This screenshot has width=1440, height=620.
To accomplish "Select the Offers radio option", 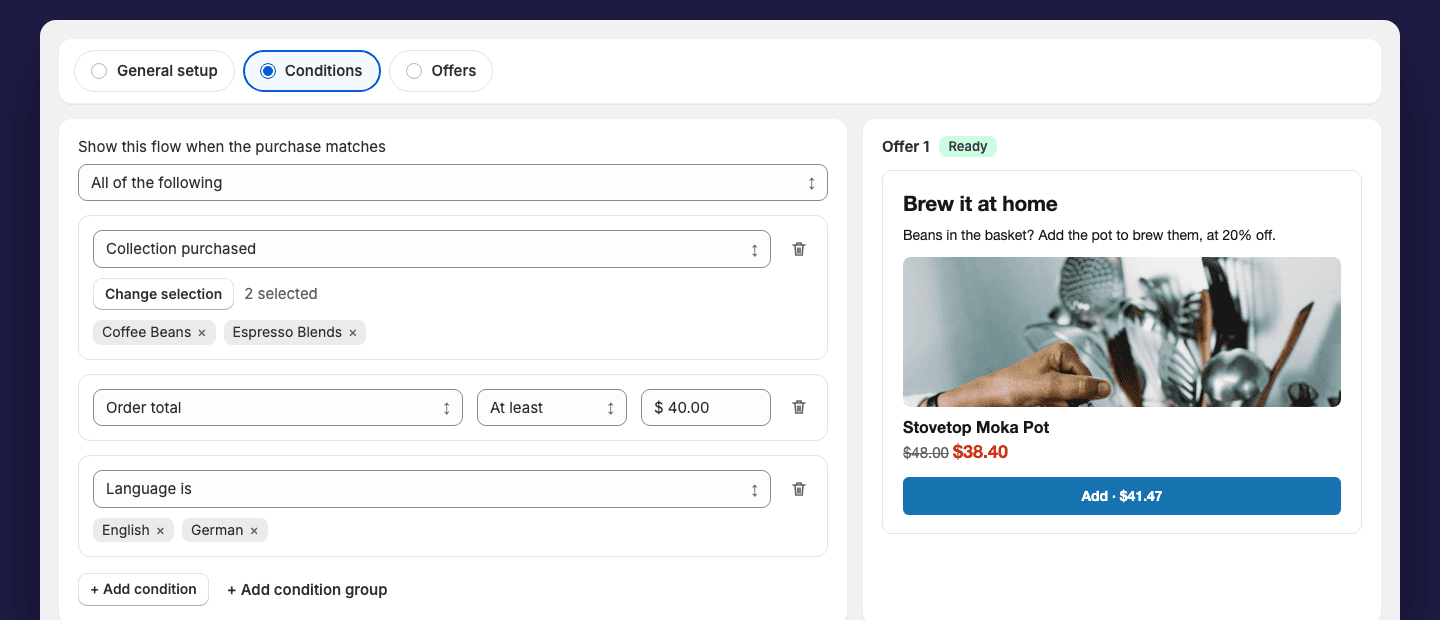I will pos(441,71).
